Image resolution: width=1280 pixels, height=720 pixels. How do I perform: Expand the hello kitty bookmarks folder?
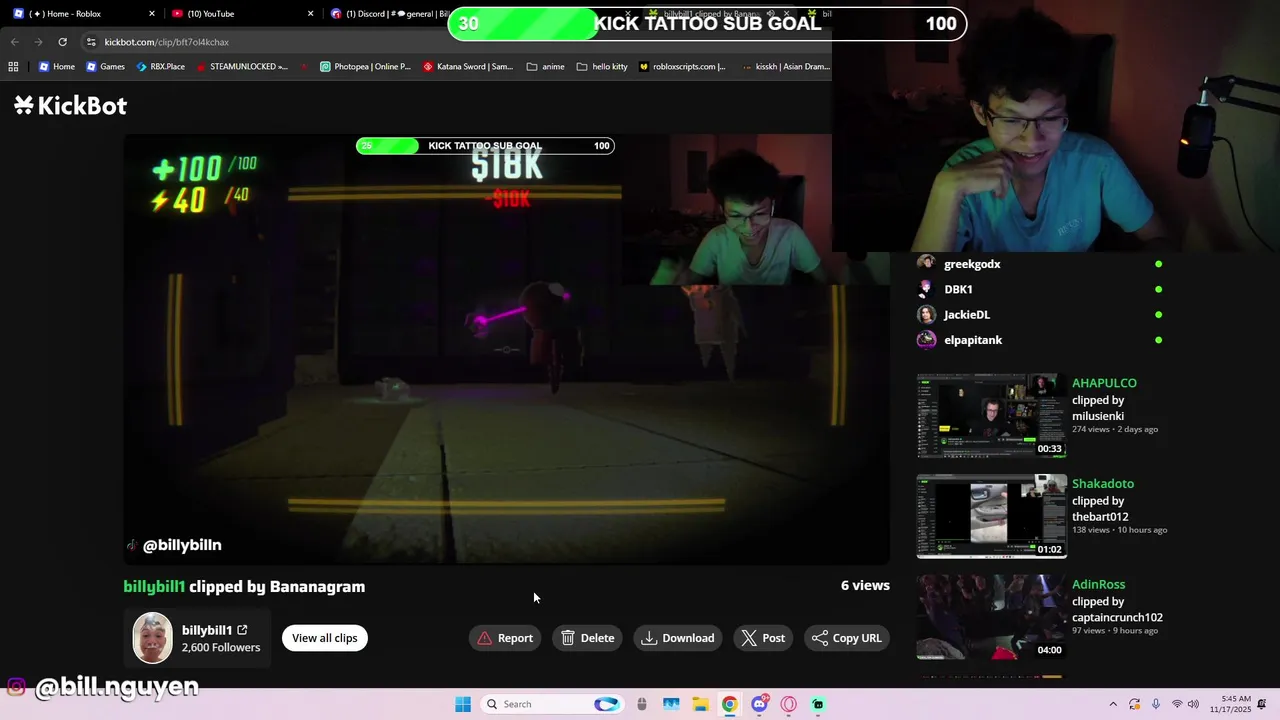pyautogui.click(x=602, y=67)
